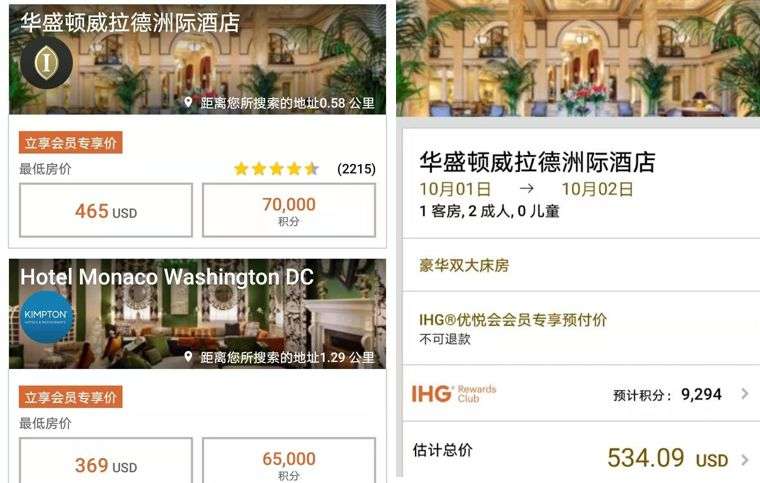Expand the estimated total price 534.09 USD chevron

(745, 459)
